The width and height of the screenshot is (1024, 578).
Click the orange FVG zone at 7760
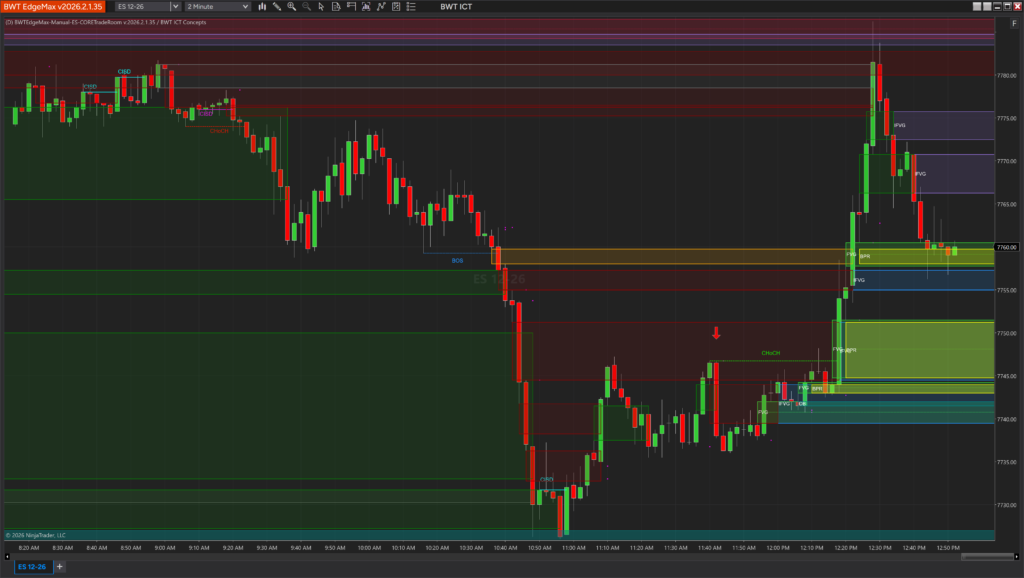[669, 256]
